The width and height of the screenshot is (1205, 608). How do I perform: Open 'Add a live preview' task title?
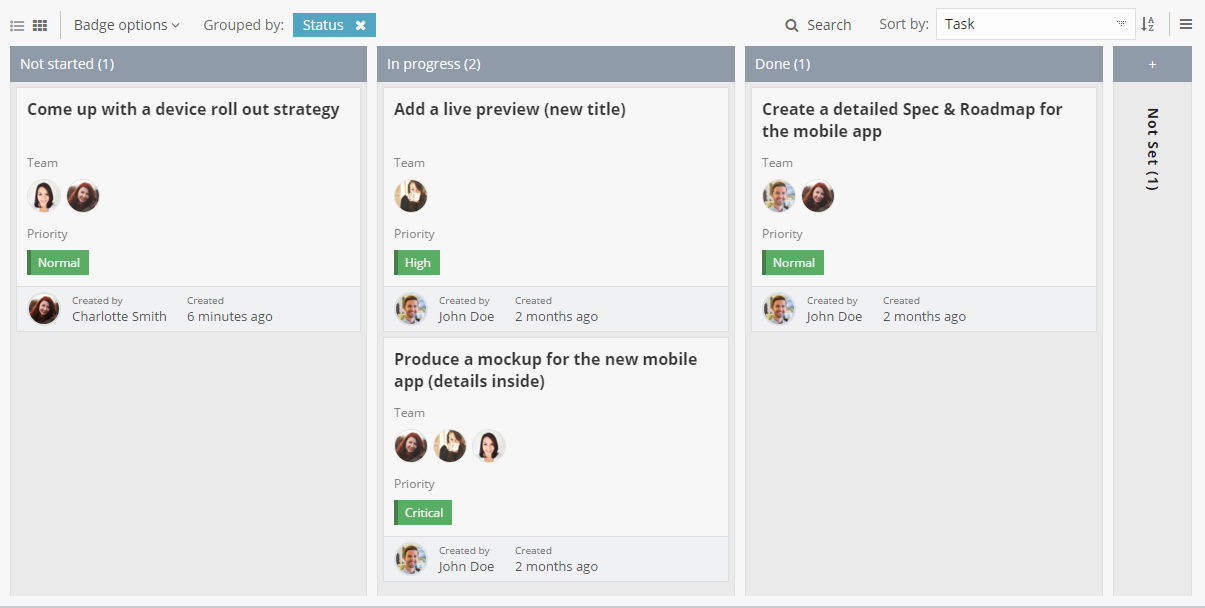click(x=509, y=110)
